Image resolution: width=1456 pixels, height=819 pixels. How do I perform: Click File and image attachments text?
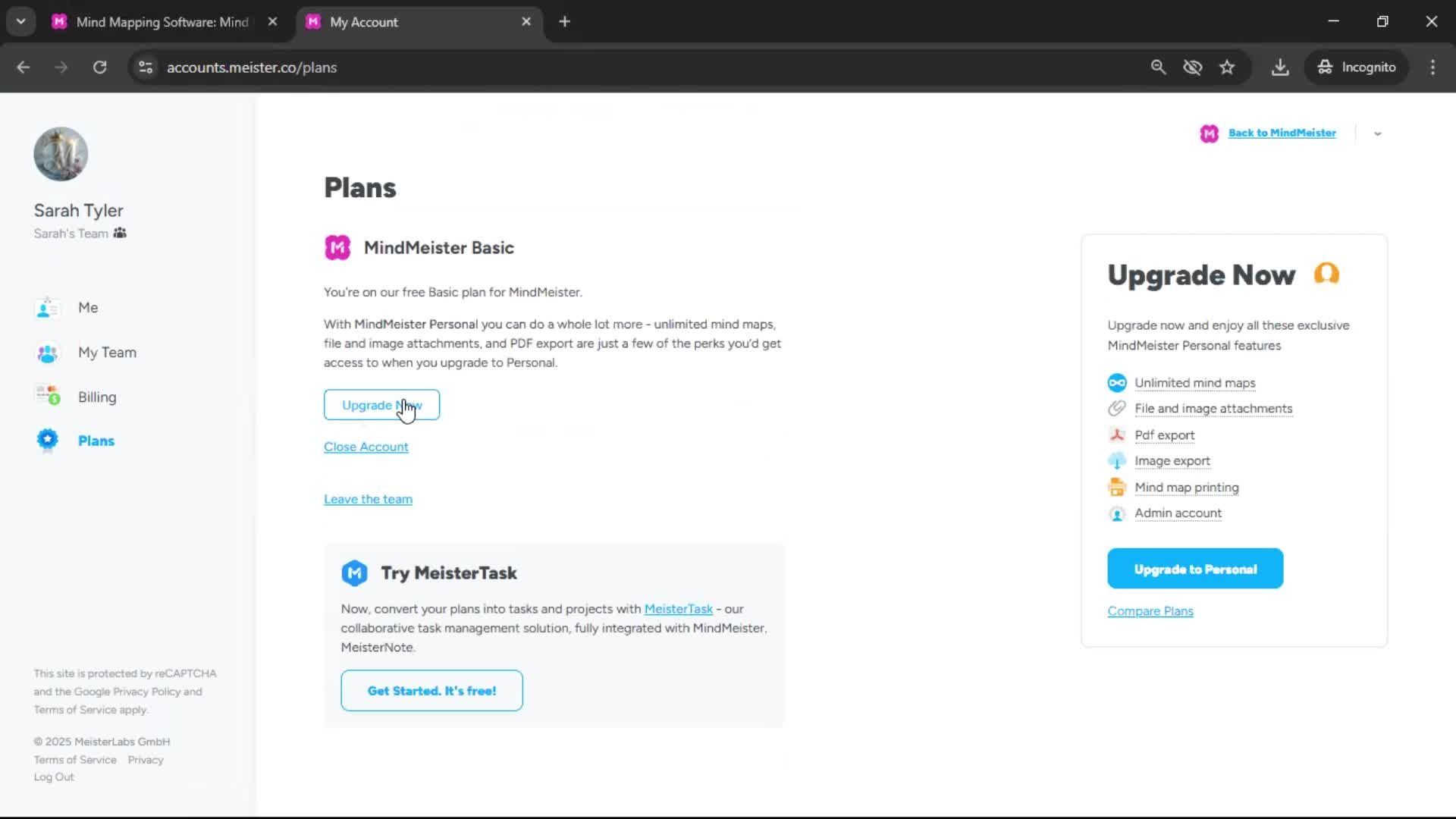(1213, 409)
